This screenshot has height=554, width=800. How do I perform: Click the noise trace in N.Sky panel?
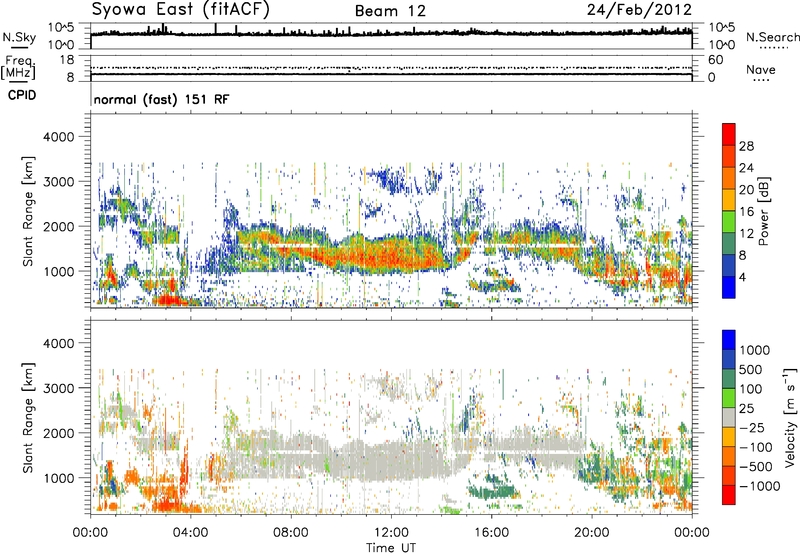point(391,33)
